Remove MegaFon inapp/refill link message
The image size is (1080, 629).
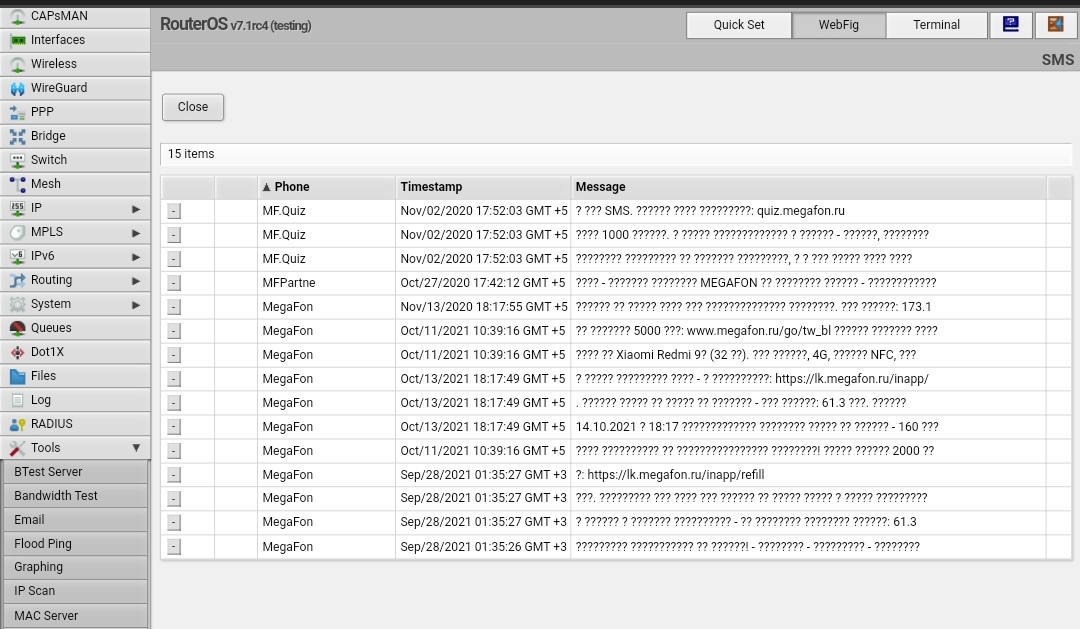coord(174,475)
